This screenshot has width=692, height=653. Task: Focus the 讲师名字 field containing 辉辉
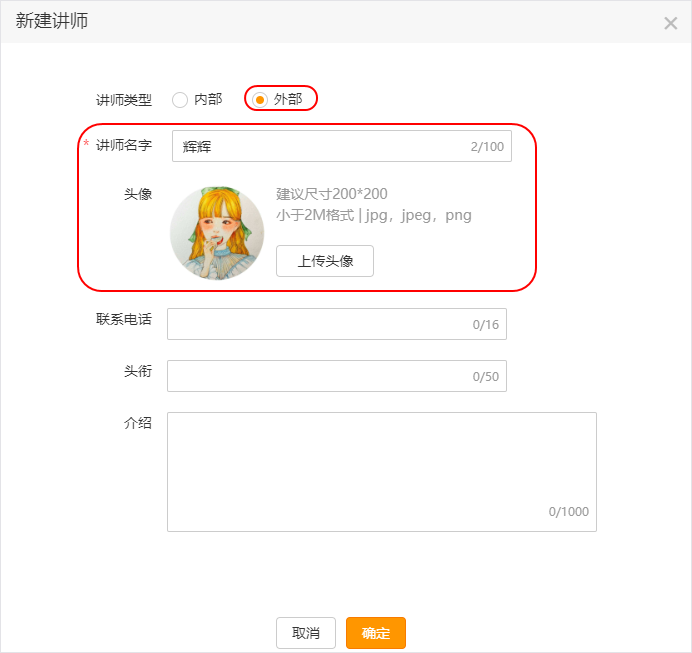342,146
